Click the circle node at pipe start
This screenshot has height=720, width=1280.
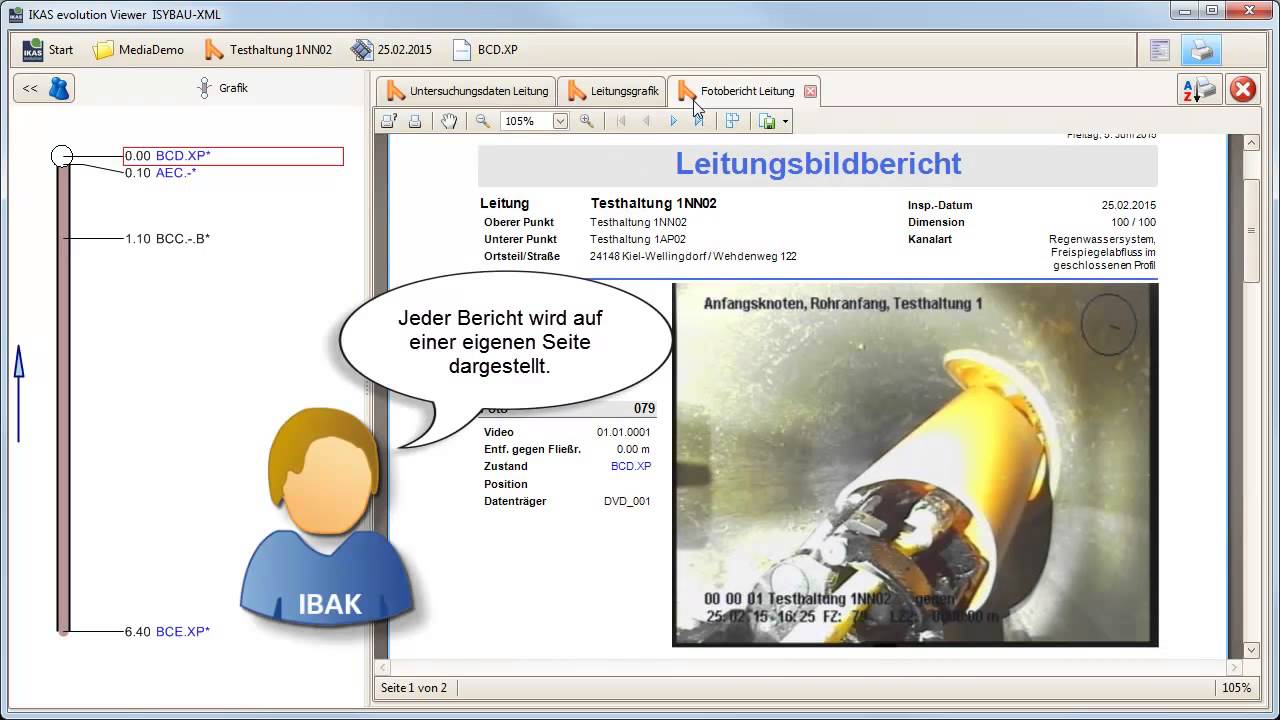tap(62, 156)
